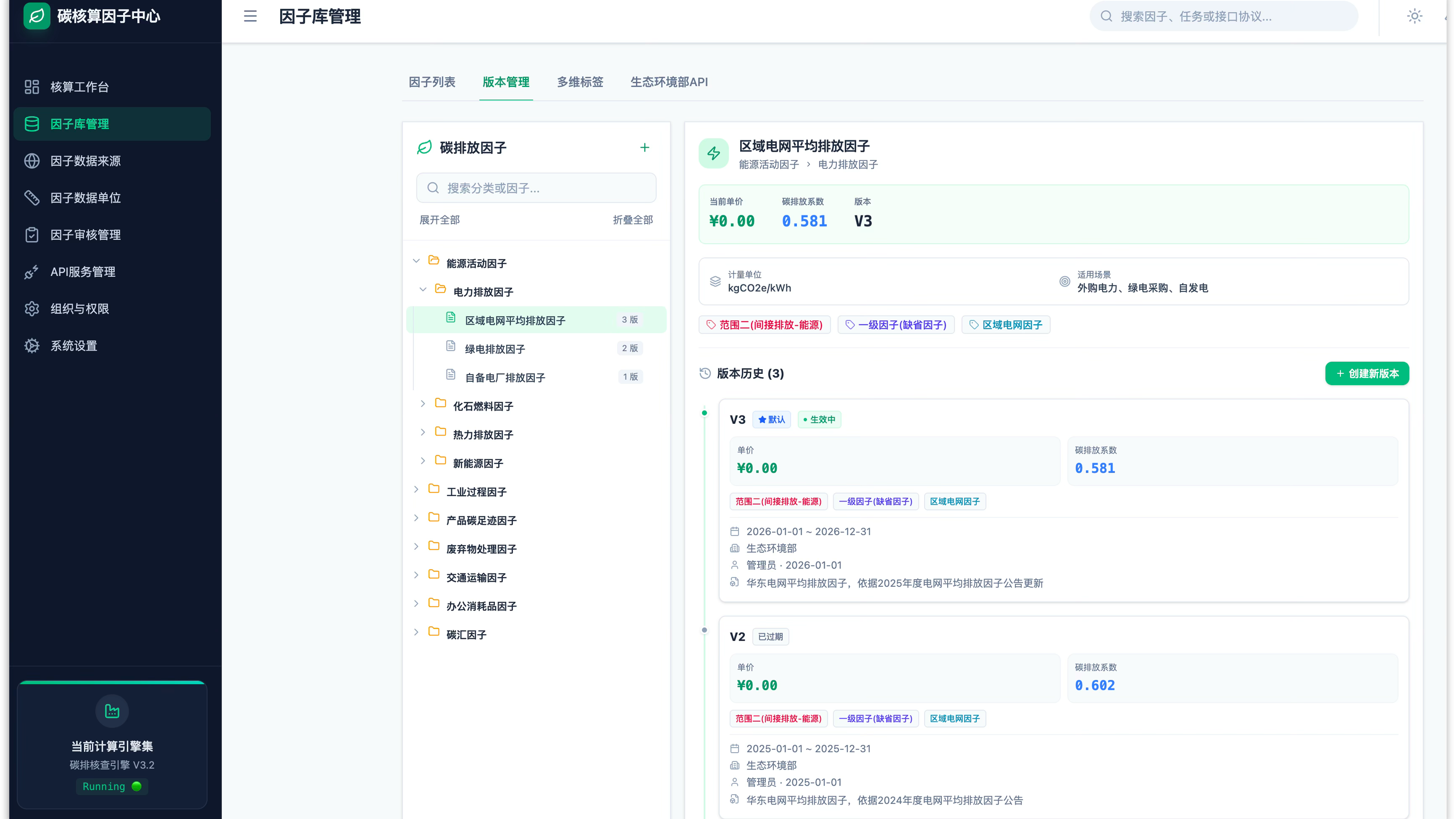Click the document icon of 自备电厂排放因子
1456x819 pixels.
coord(450,374)
